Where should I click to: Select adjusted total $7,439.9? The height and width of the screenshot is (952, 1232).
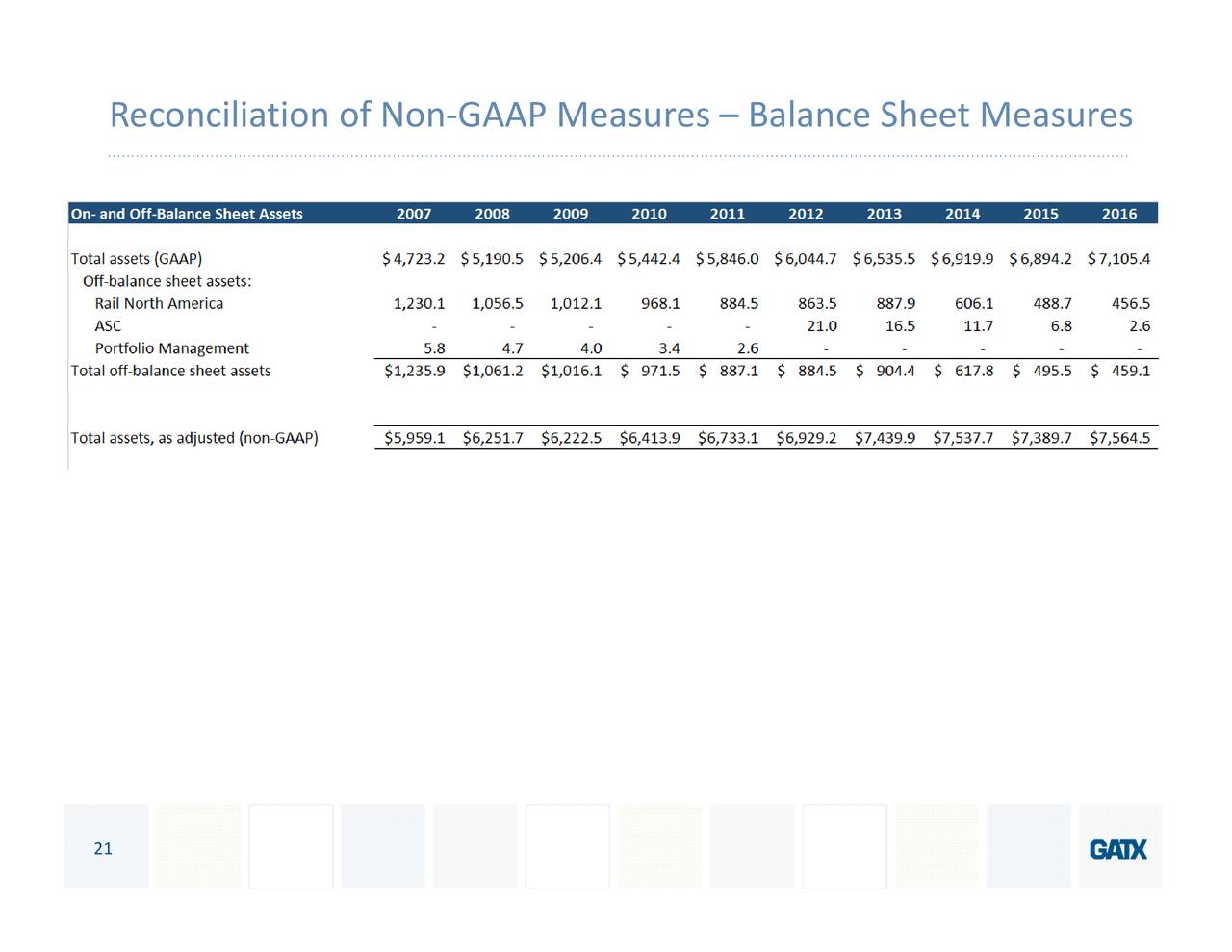885,438
